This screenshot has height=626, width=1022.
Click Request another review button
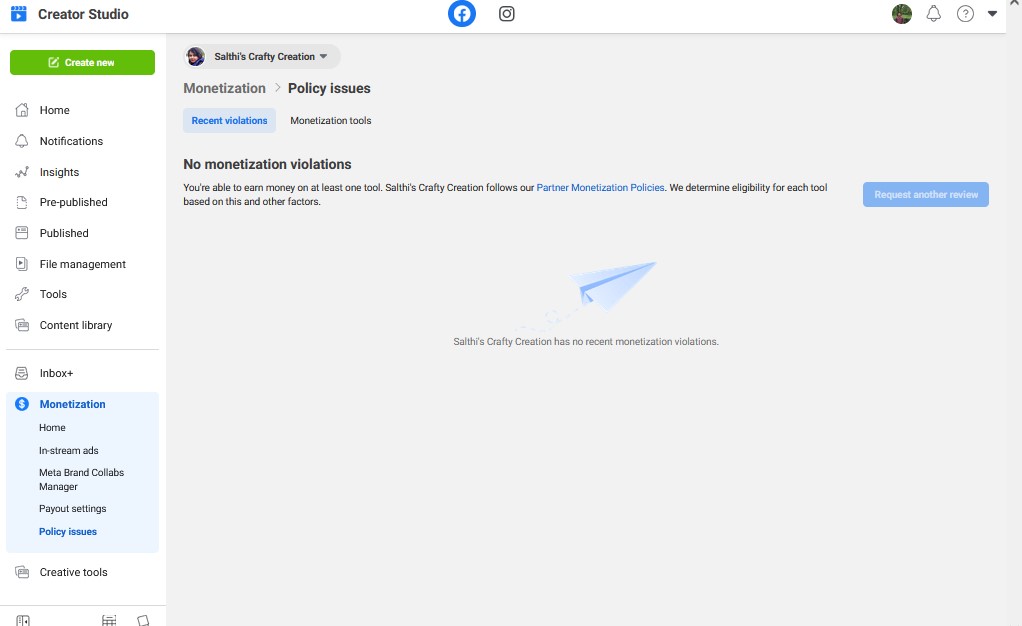point(926,194)
